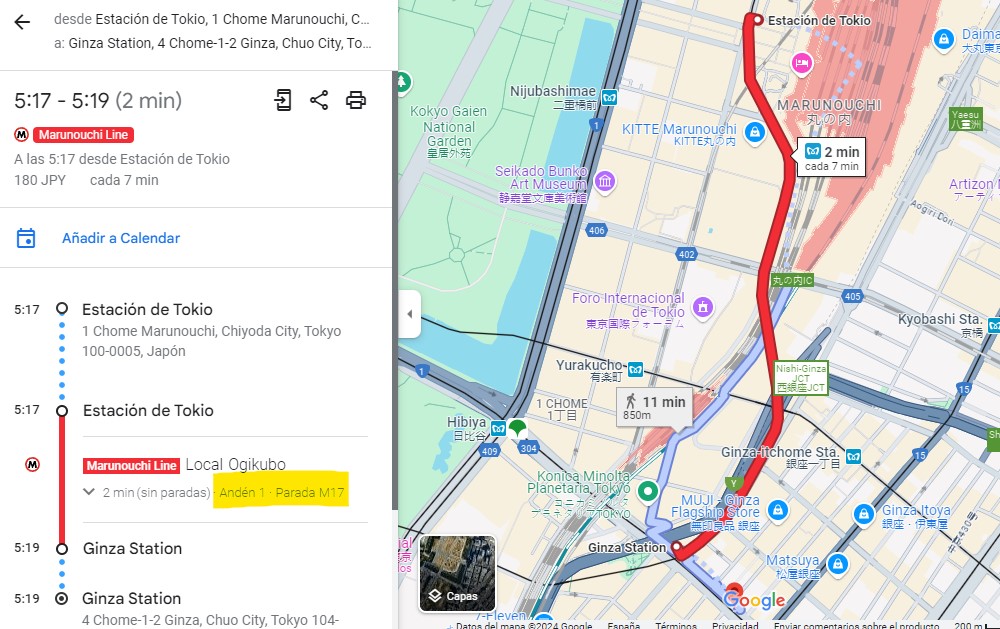Image resolution: width=1000 pixels, height=629 pixels.
Task: Share the route using the share icon
Action: [x=319, y=100]
